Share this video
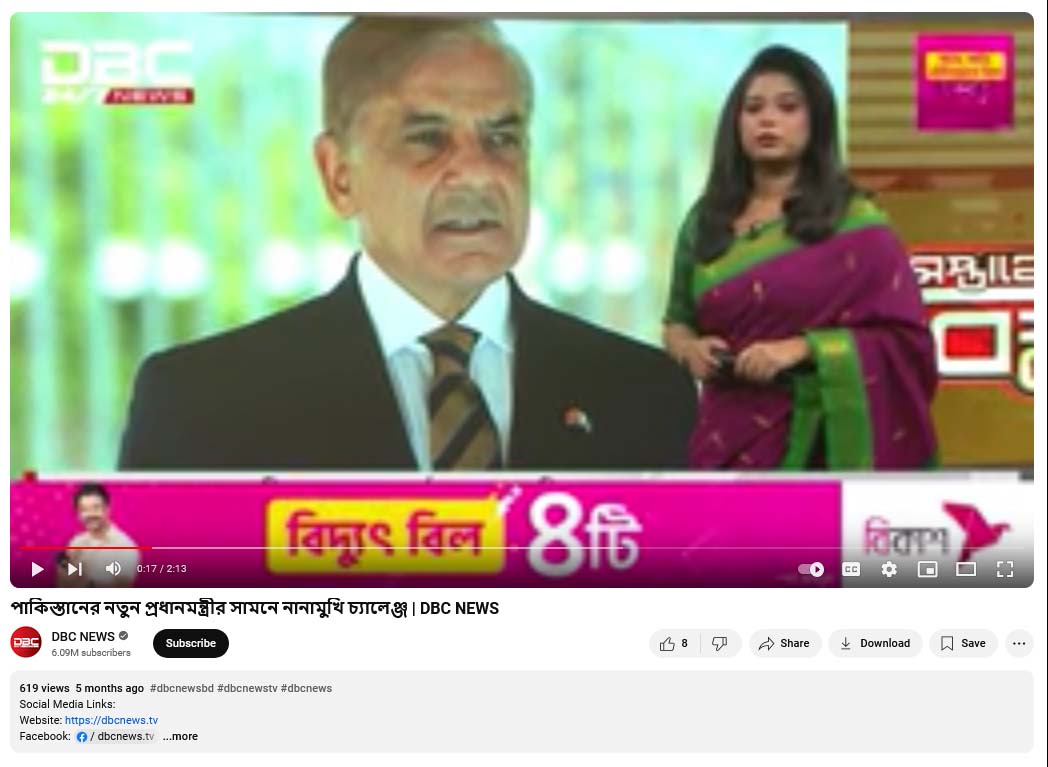This screenshot has height=767, width=1048. point(785,643)
